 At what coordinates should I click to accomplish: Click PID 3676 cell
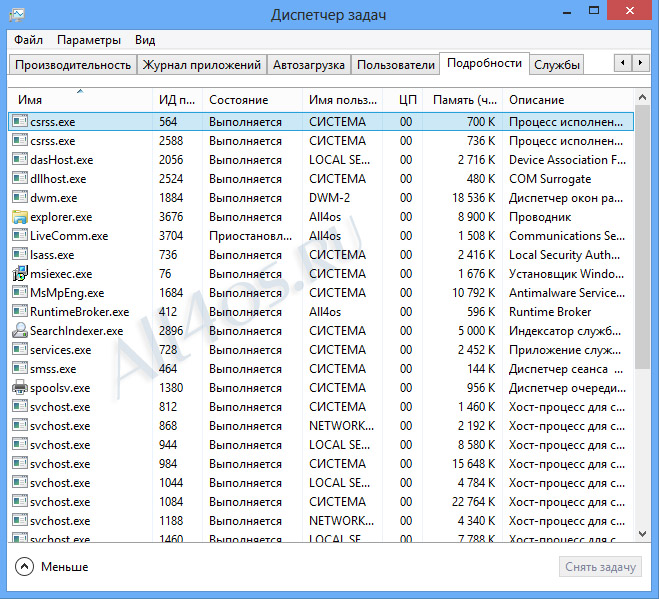(171, 217)
